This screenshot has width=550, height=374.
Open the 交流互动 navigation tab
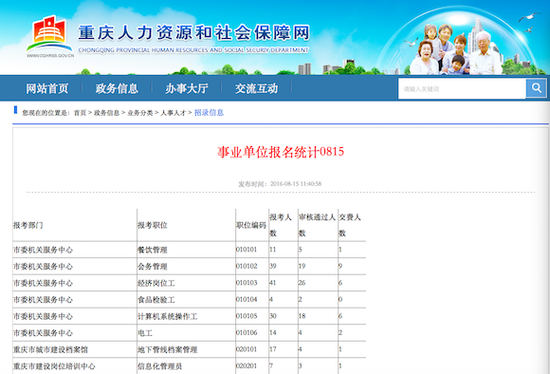point(256,88)
